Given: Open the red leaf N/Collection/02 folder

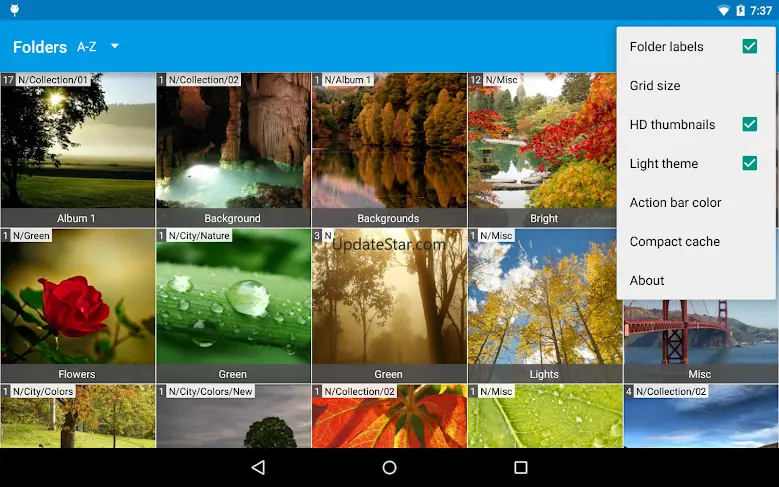Looking at the screenshot, I should (x=389, y=416).
